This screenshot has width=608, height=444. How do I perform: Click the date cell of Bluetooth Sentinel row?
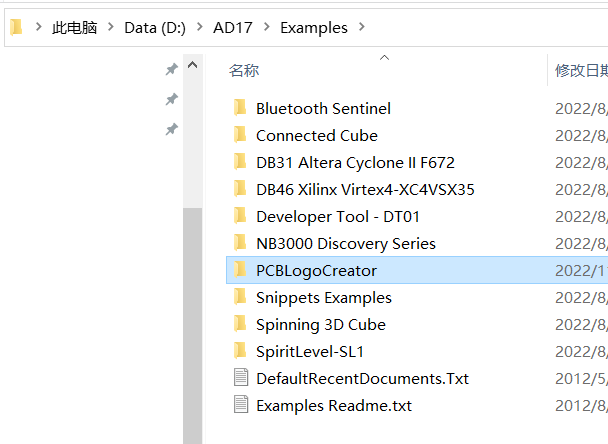click(581, 109)
